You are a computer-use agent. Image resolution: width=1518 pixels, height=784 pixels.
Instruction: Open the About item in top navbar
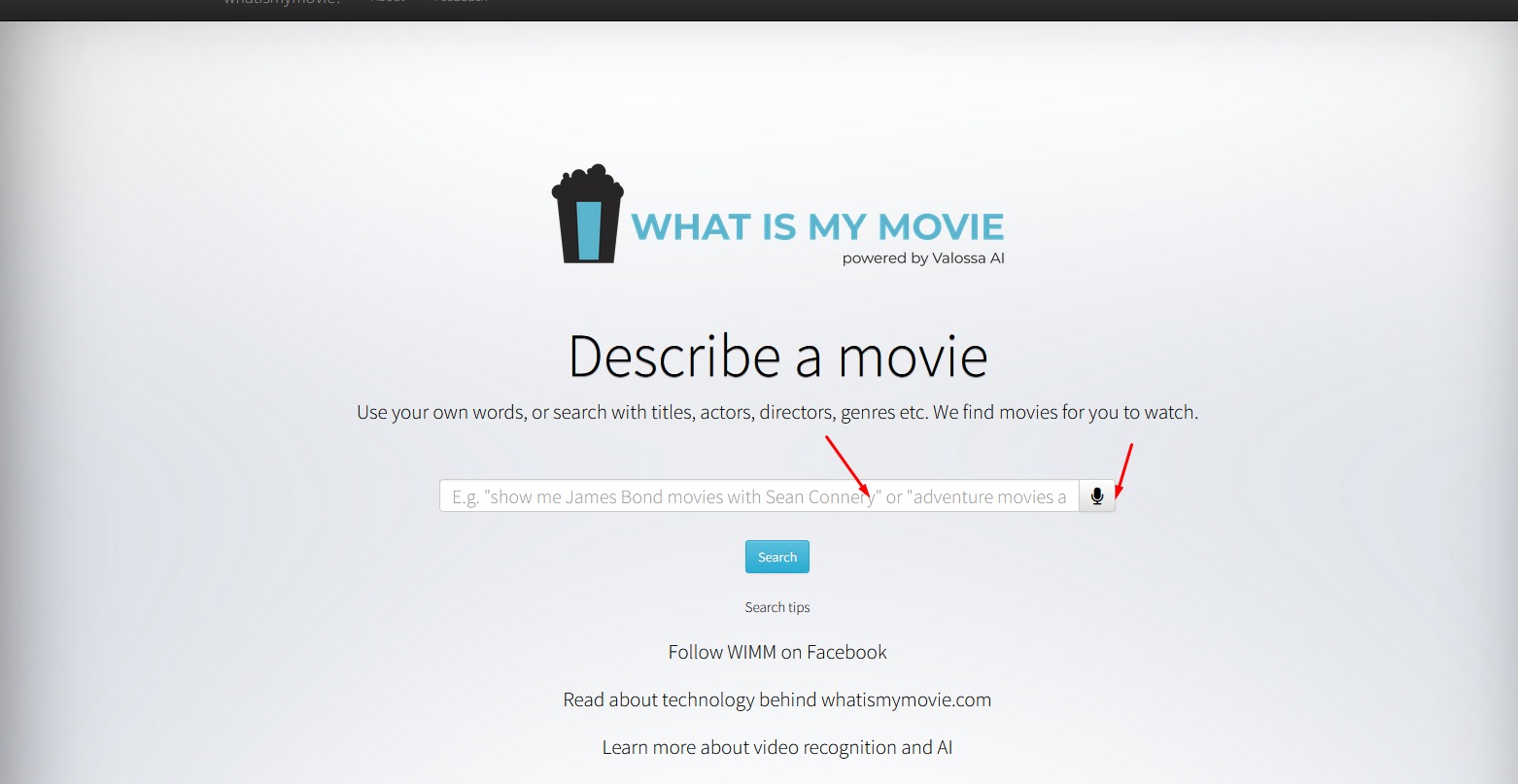coord(387,2)
